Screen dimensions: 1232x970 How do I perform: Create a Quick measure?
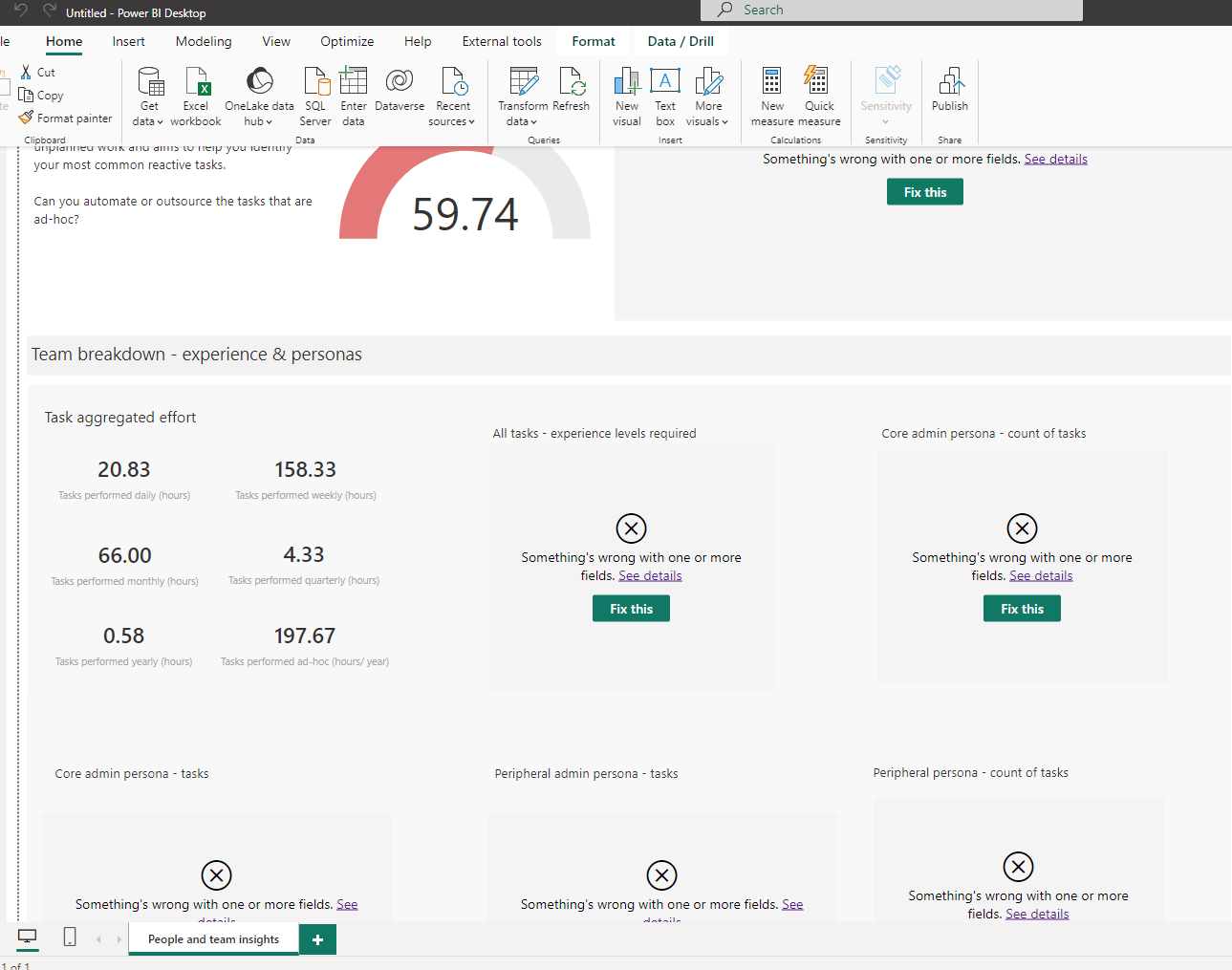[817, 95]
